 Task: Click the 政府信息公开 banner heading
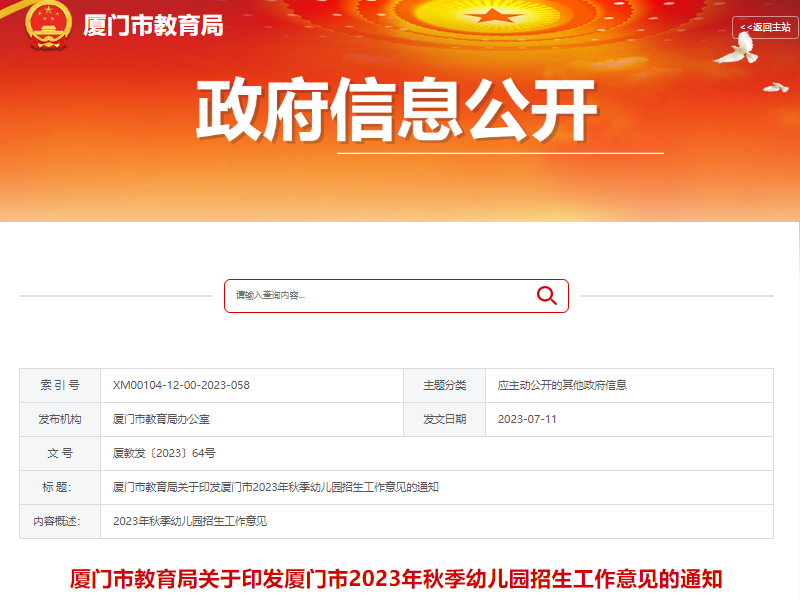[x=396, y=110]
